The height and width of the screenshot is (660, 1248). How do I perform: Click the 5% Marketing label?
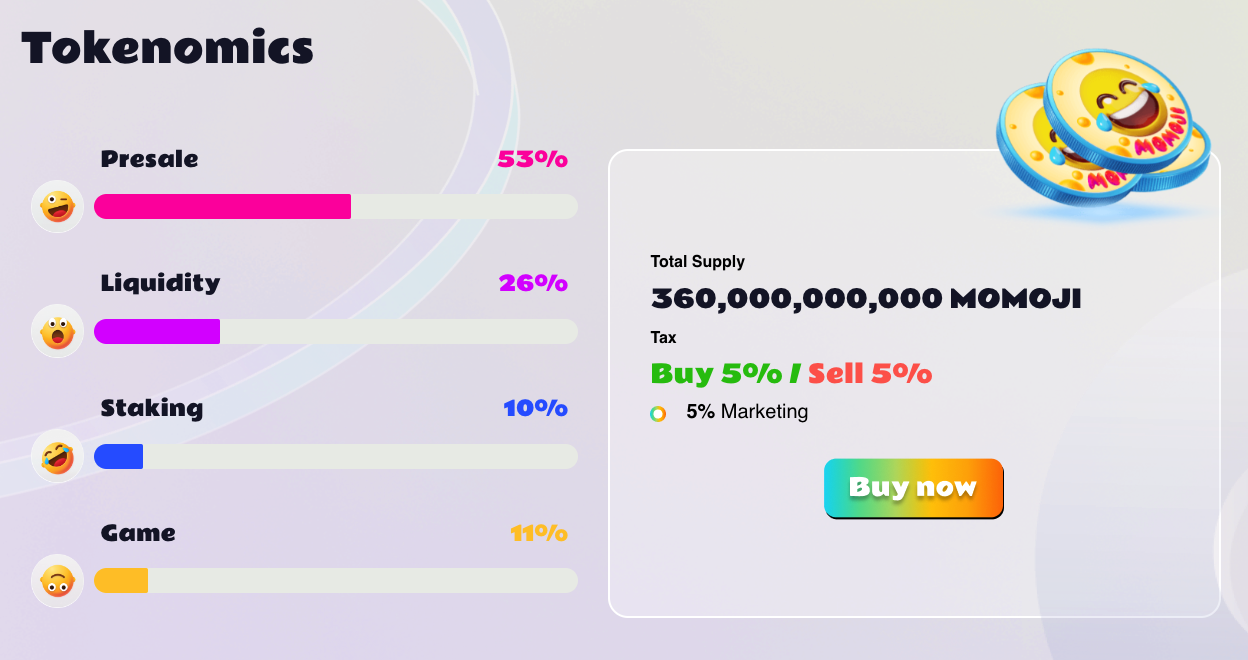(747, 412)
